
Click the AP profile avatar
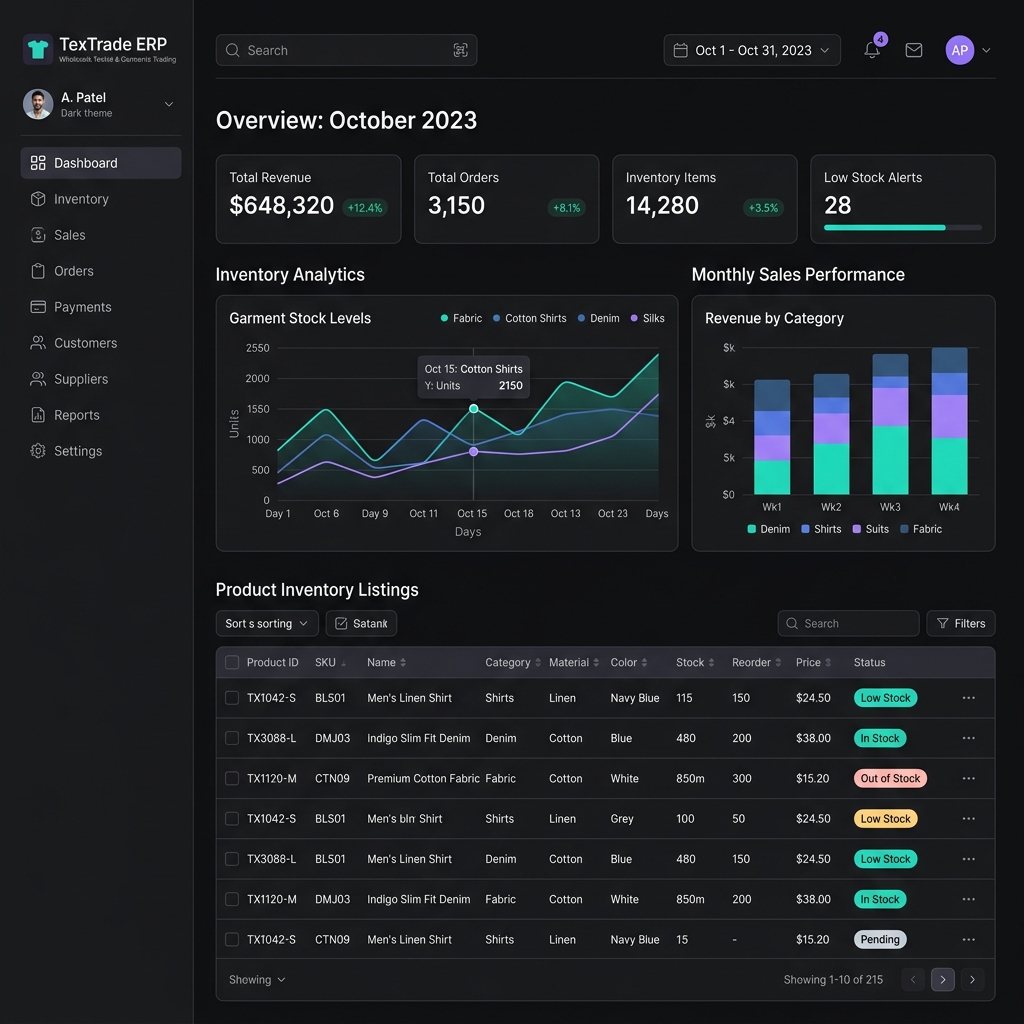959,50
